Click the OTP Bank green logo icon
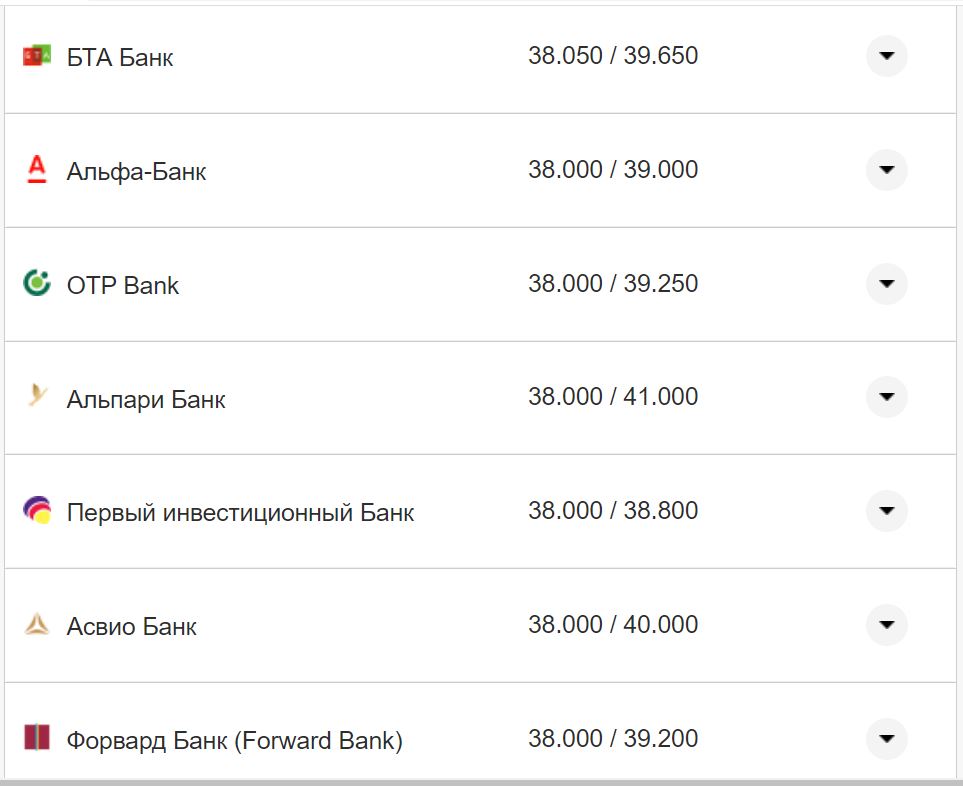This screenshot has height=786, width=963. [36, 284]
